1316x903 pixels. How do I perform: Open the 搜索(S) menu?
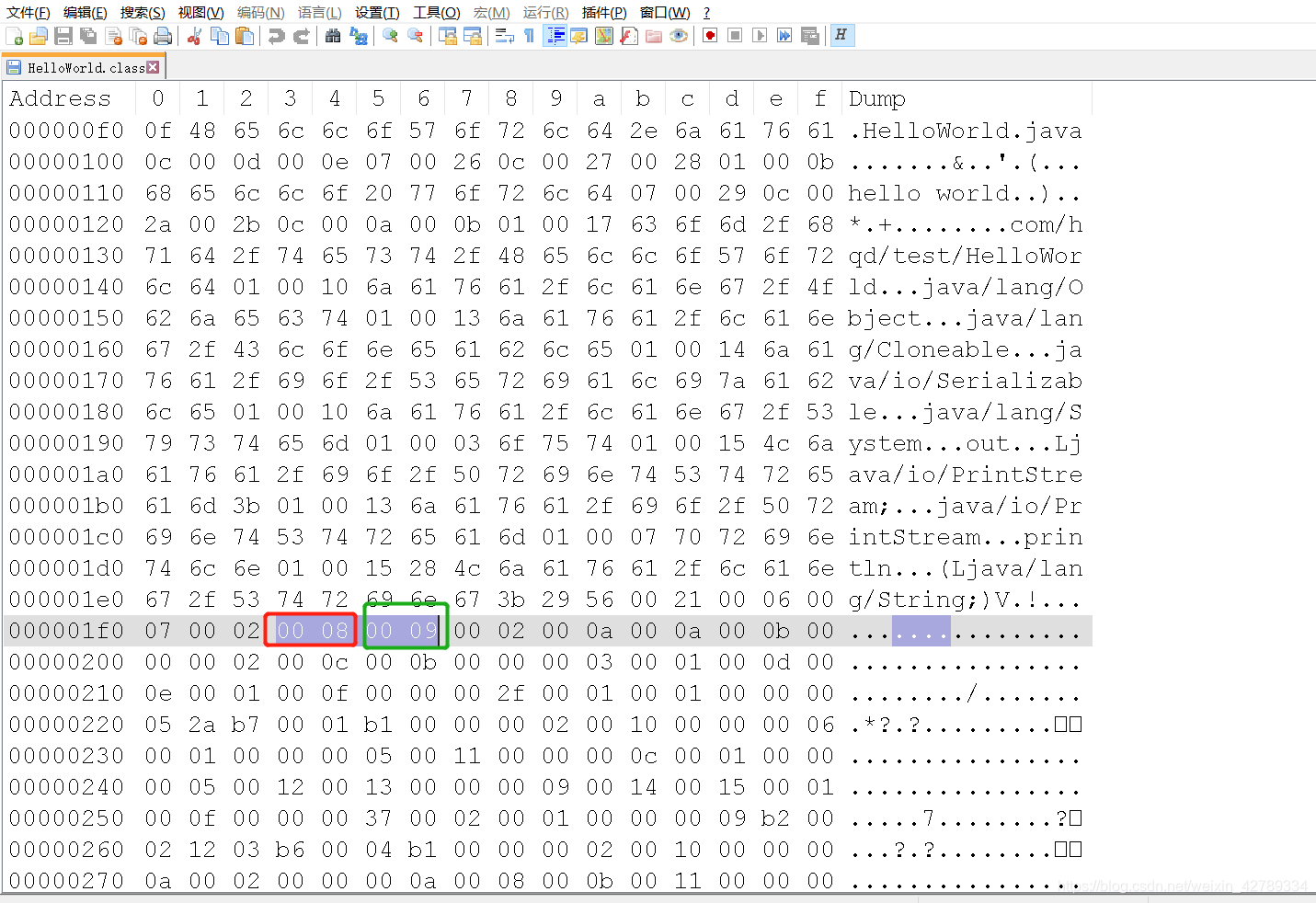pos(143,12)
